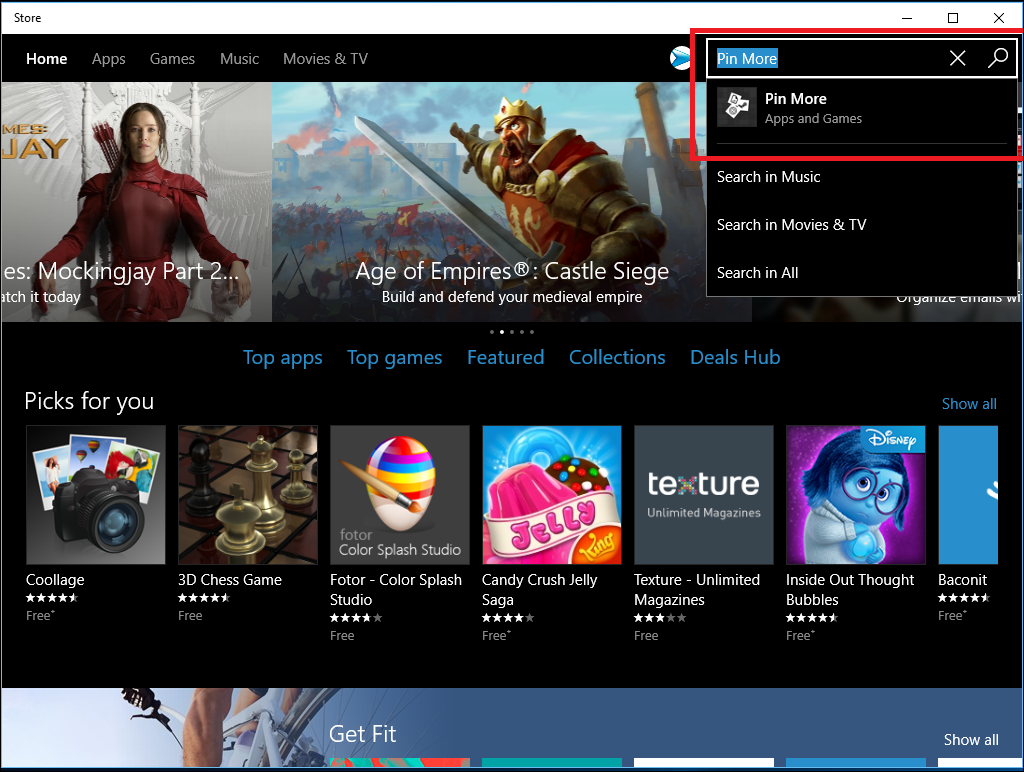Click the magnifier search icon
This screenshot has height=772, width=1024.
pos(997,58)
